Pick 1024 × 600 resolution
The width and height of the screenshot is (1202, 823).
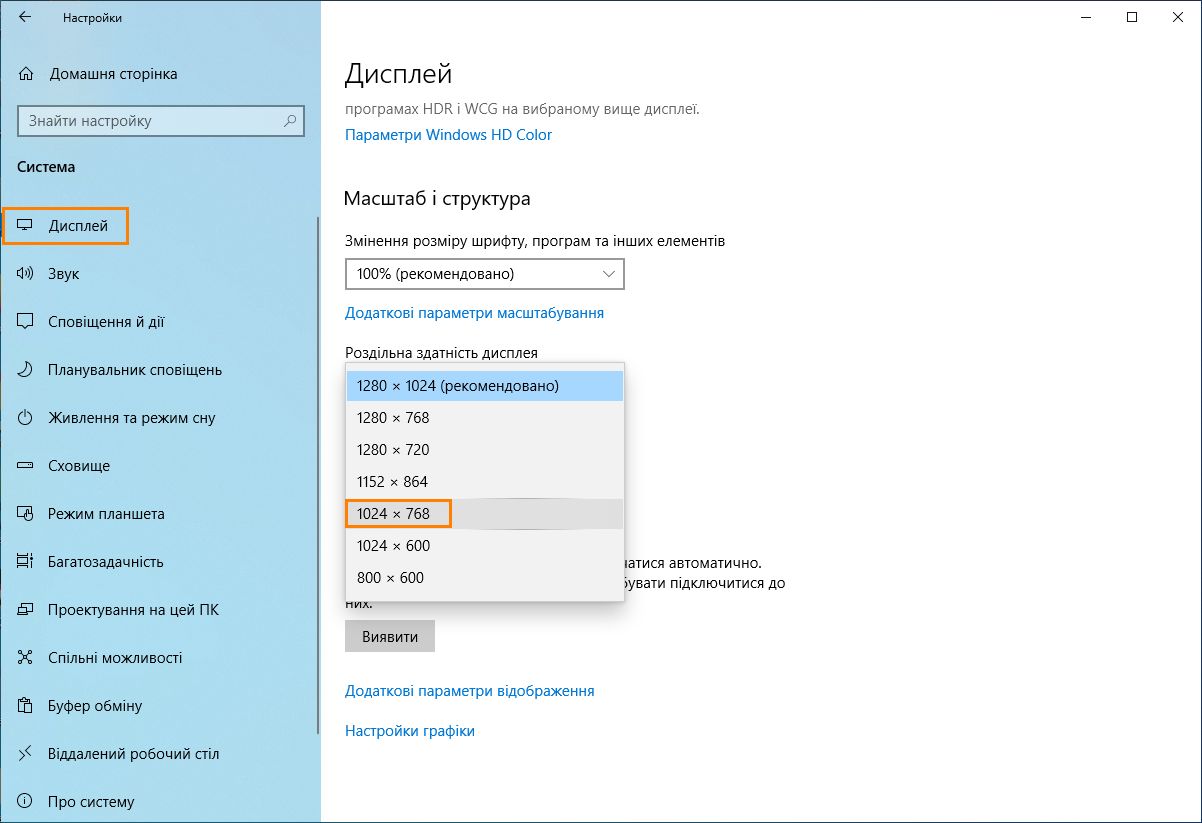tap(484, 546)
